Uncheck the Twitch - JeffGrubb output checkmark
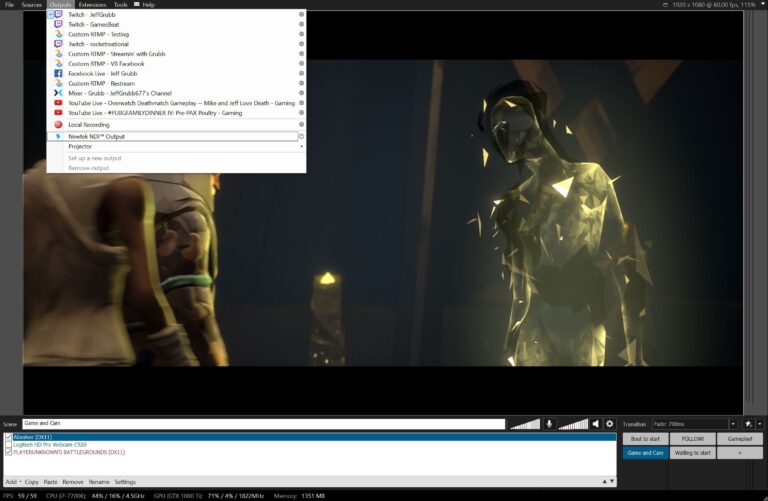 [x=51, y=14]
